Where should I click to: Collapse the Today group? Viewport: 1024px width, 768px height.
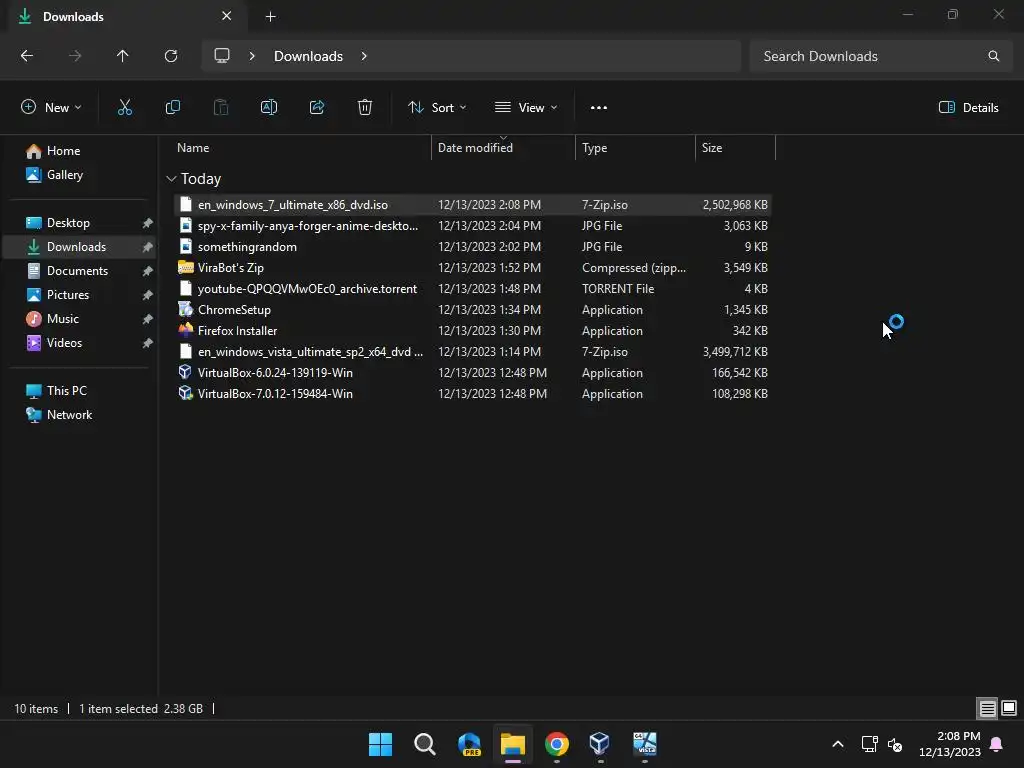pyautogui.click(x=171, y=179)
